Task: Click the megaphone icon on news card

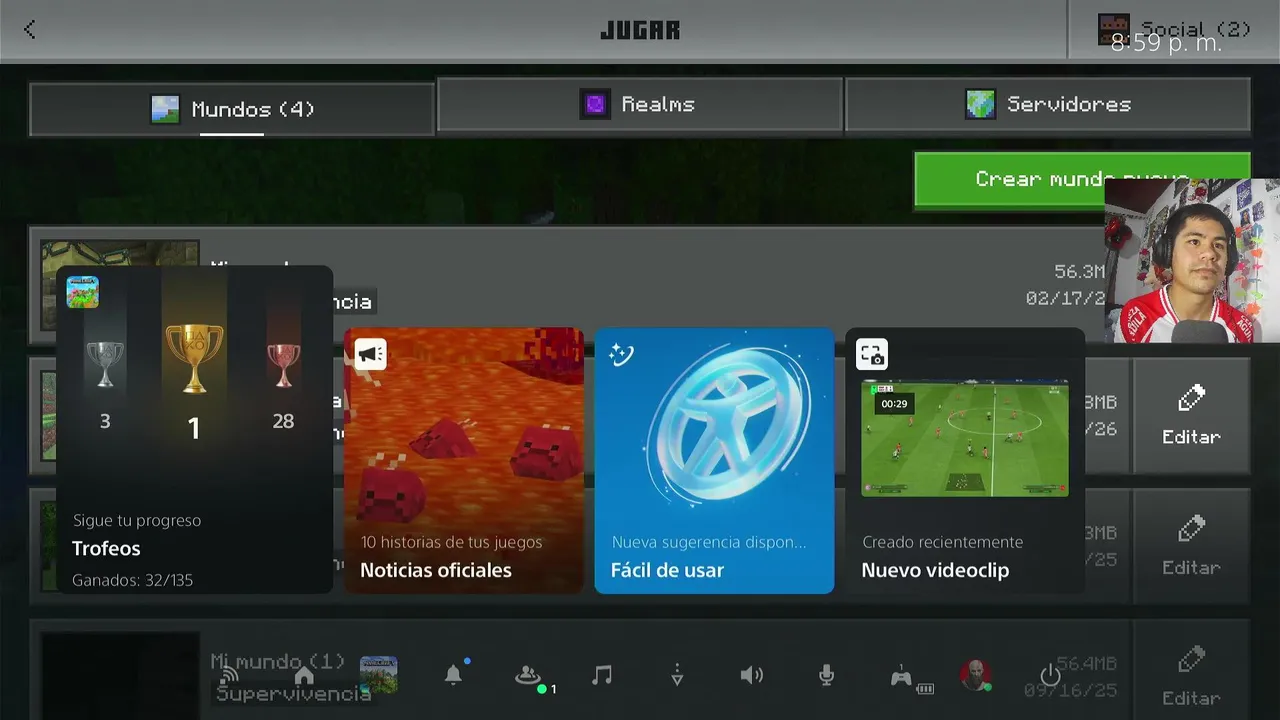Action: tap(370, 354)
